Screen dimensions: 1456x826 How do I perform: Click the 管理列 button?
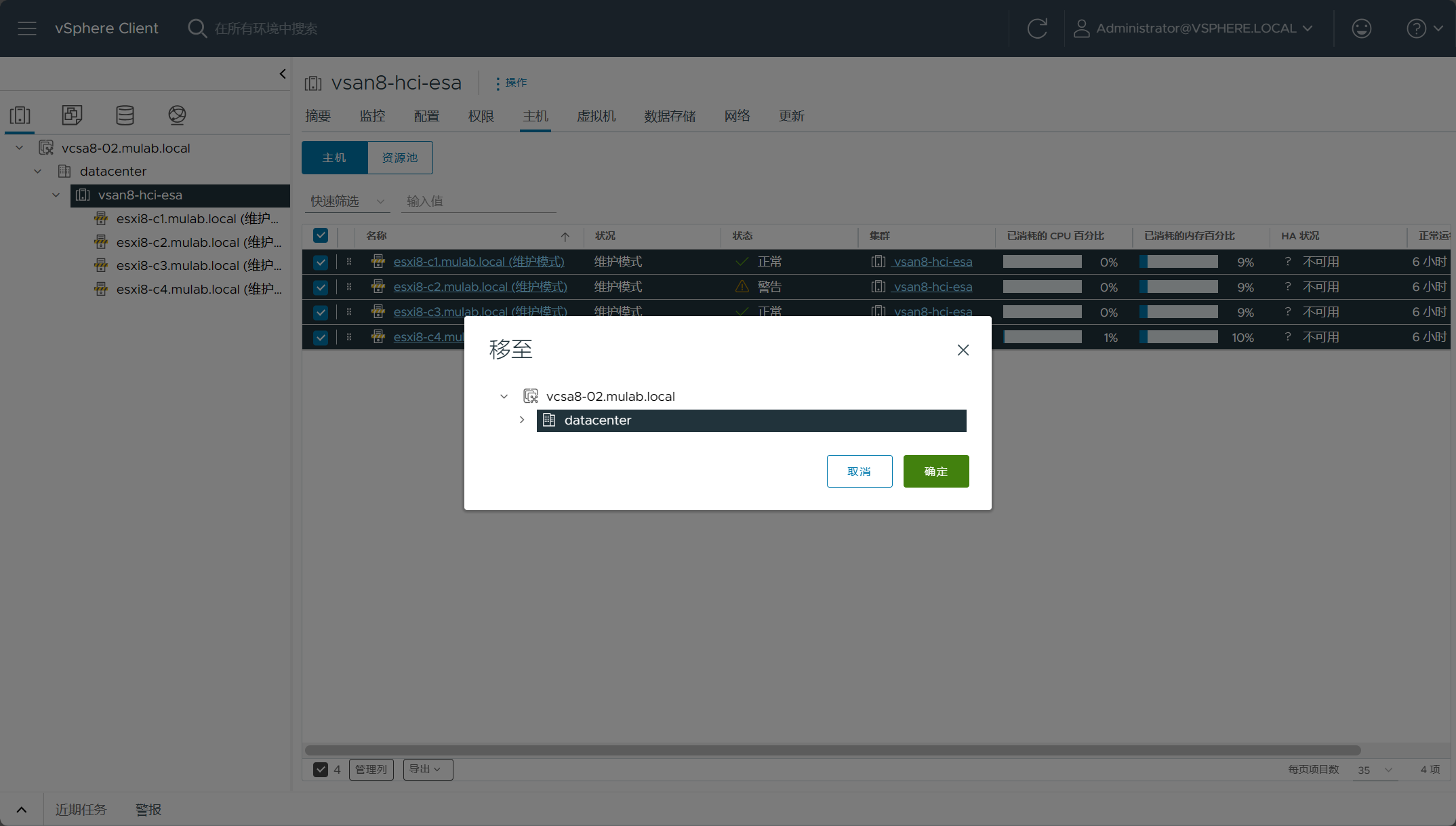pos(371,769)
